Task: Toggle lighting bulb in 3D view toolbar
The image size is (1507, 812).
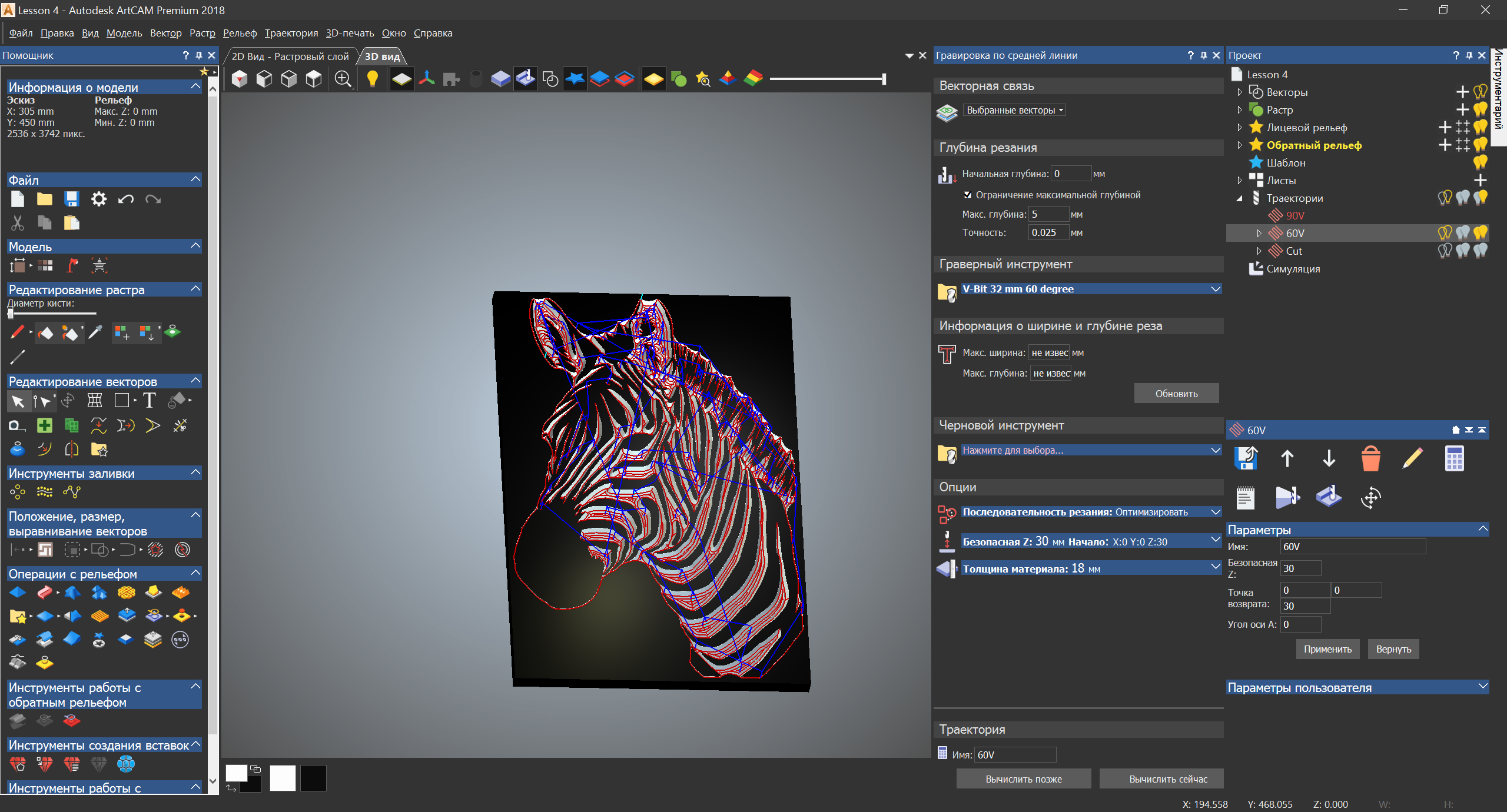Action: [x=372, y=79]
